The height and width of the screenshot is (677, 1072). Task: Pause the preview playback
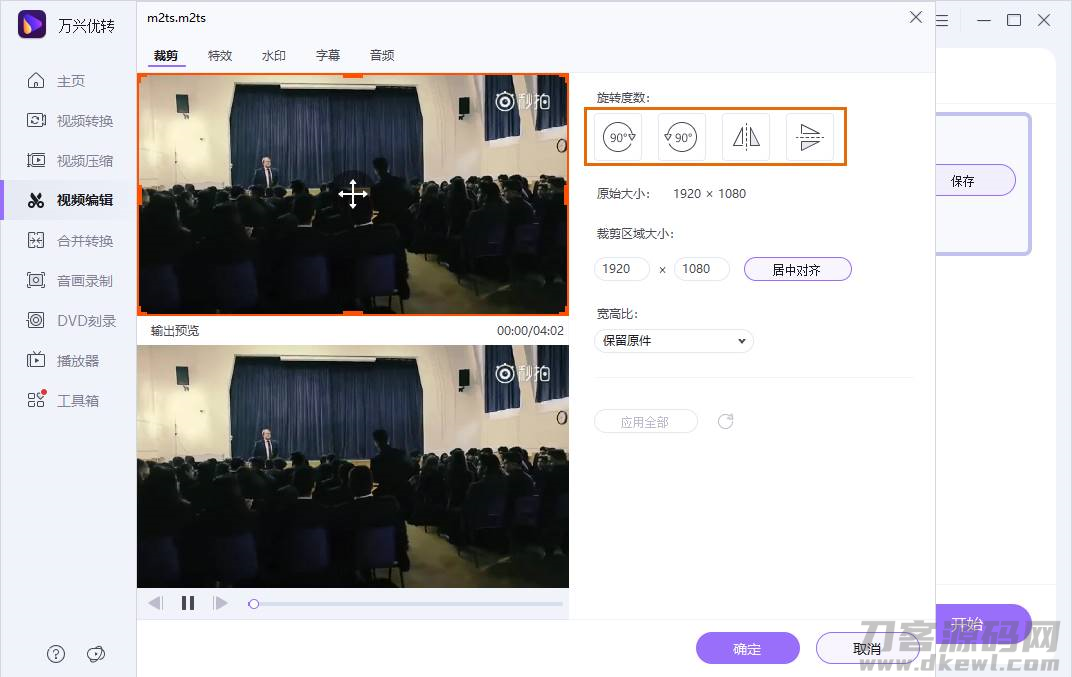[188, 603]
